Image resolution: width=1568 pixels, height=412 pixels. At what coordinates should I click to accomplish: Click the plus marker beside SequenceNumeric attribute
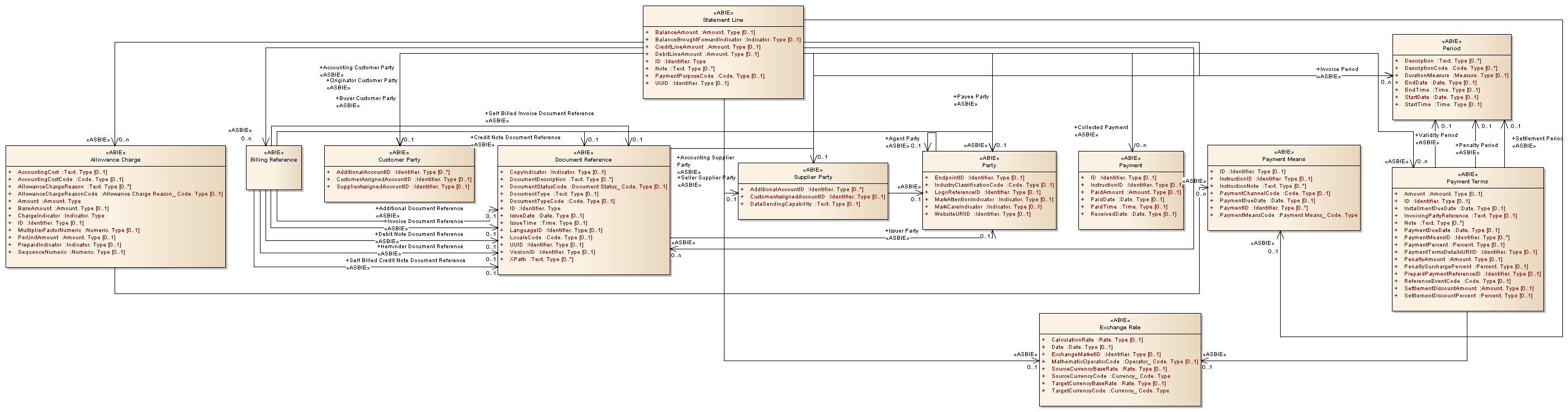[10, 253]
